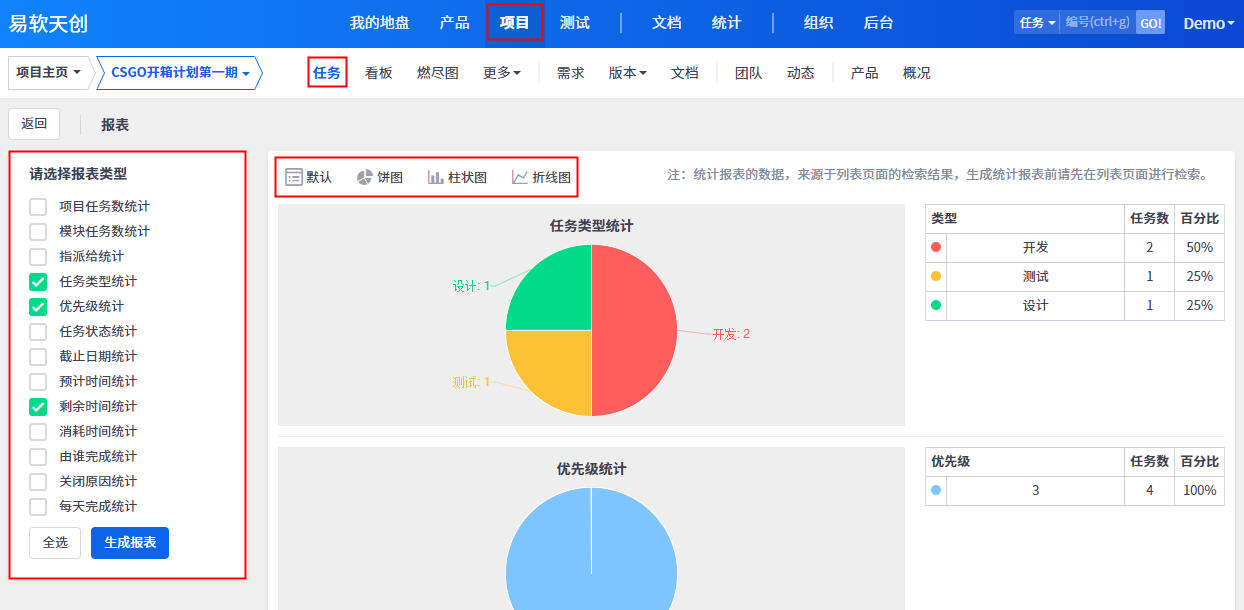Click red 开发 legend dot
Screen dimensions: 1244x610
(936, 247)
